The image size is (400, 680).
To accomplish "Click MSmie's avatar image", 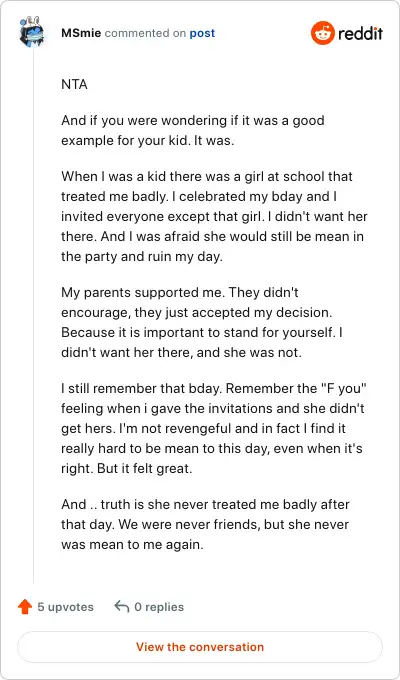I will [x=32, y=32].
